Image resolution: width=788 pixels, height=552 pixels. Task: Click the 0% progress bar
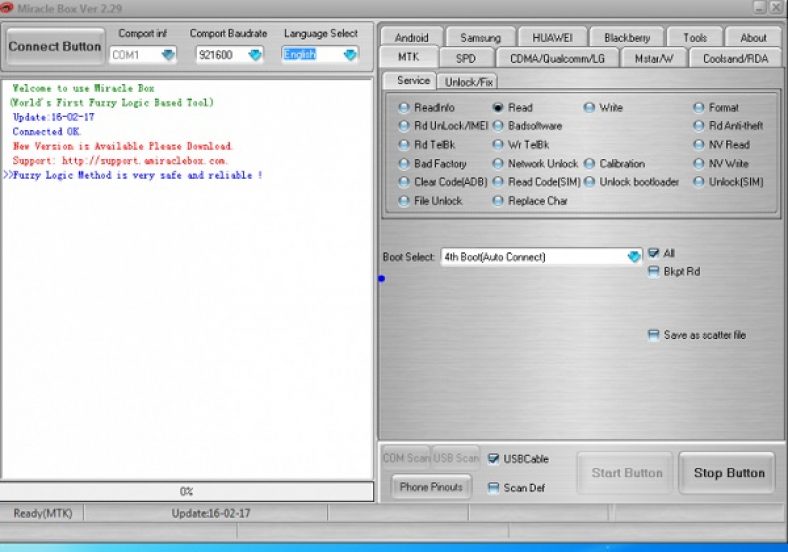186,491
